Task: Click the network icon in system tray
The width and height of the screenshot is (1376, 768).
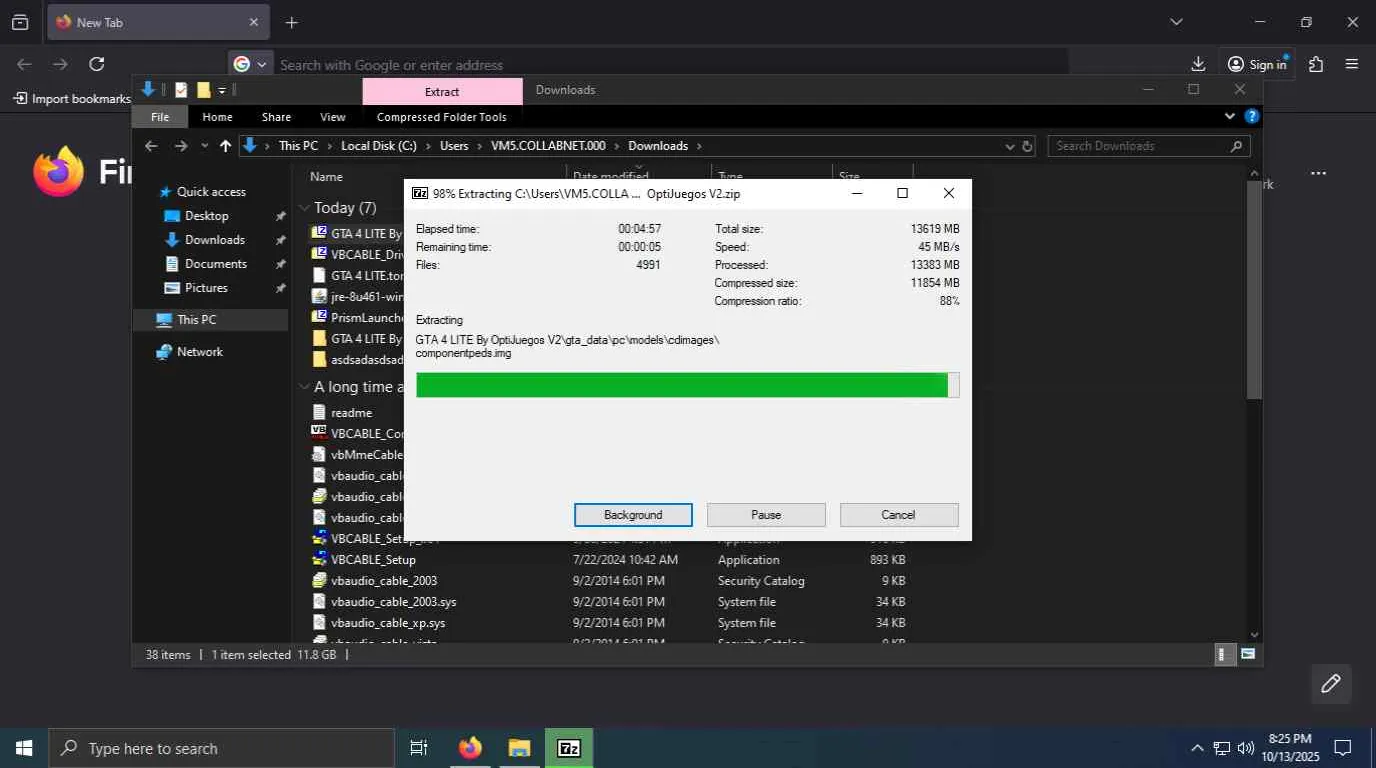Action: point(1221,748)
